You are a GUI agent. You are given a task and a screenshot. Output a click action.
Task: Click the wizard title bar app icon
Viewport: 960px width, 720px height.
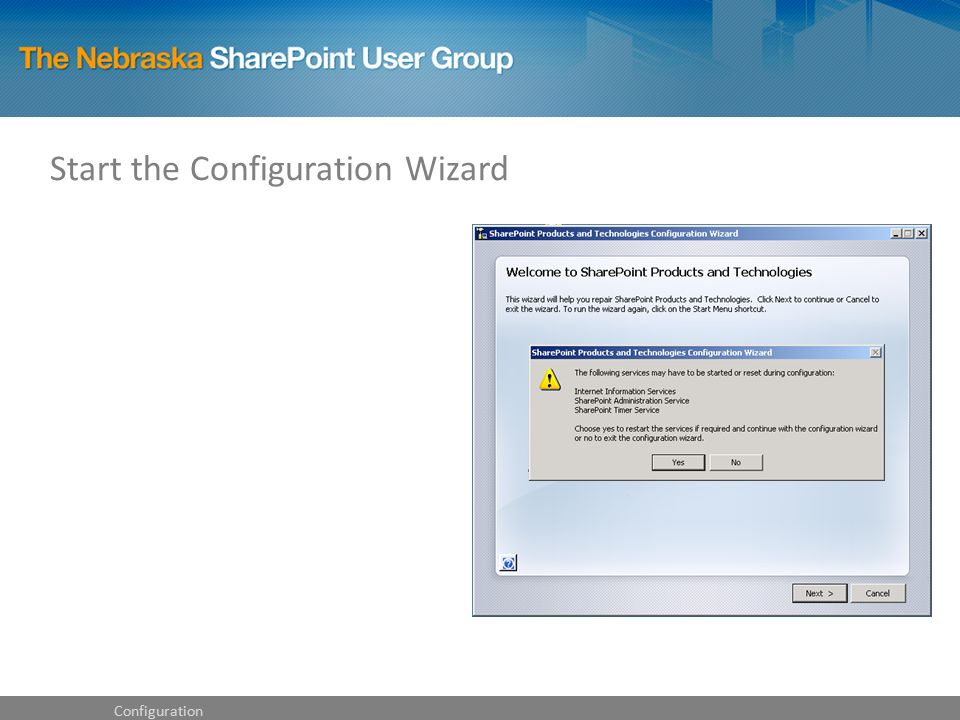[x=481, y=233]
